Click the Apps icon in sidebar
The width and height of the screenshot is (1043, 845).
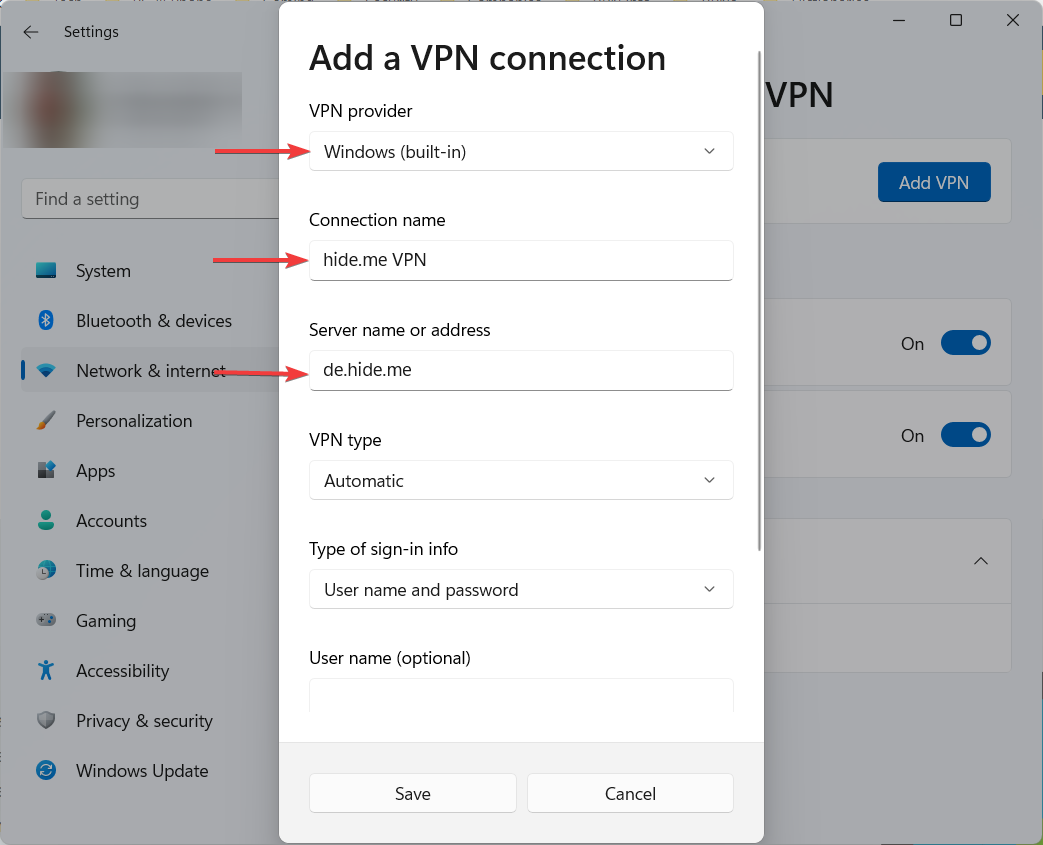46,471
